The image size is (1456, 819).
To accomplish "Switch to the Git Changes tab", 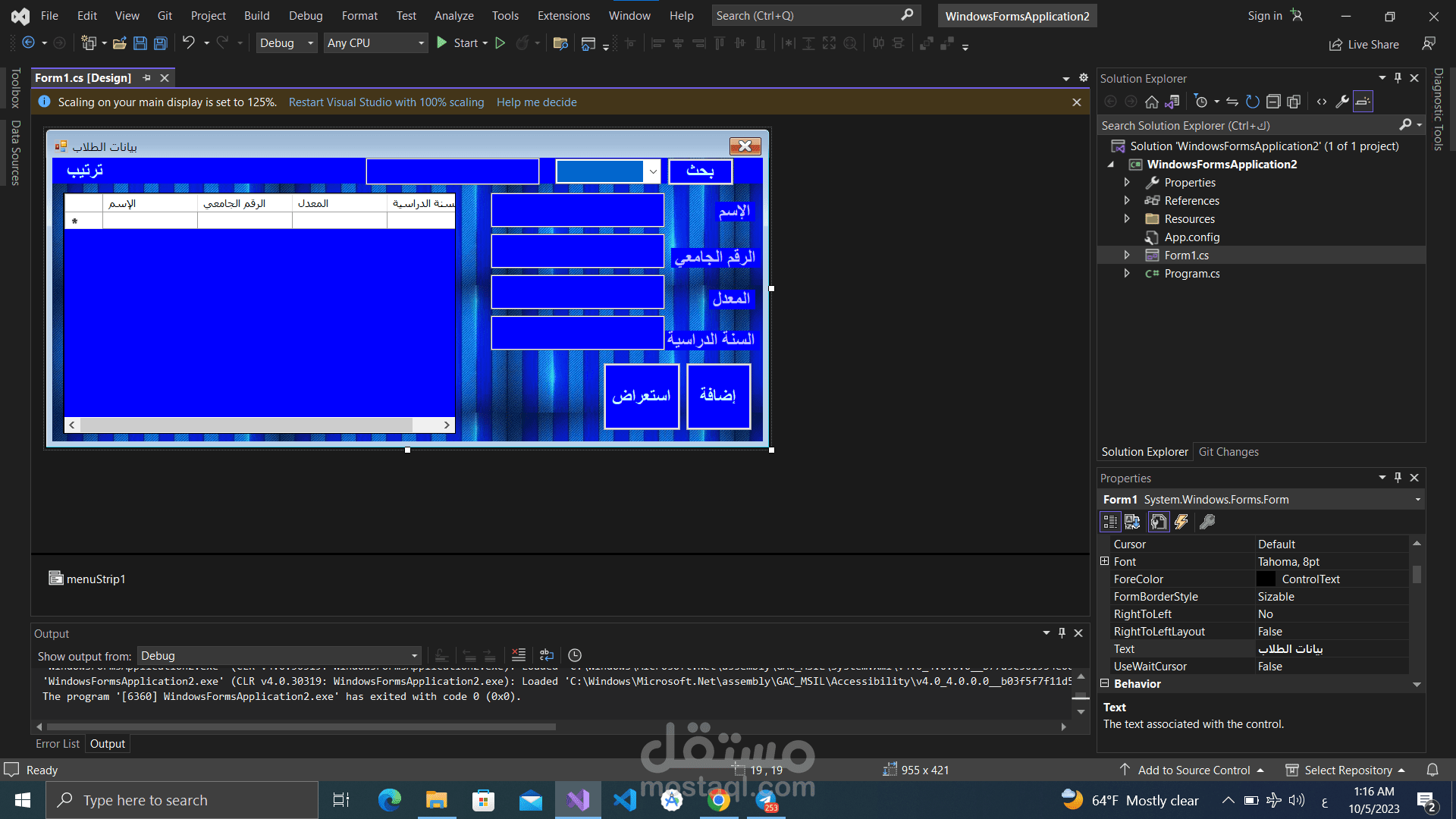I will (x=1228, y=452).
